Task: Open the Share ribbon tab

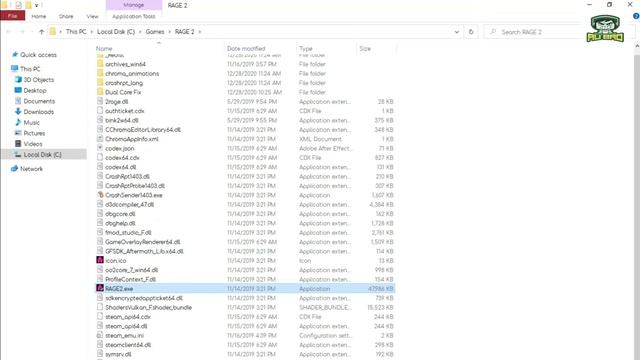Action: (66, 16)
